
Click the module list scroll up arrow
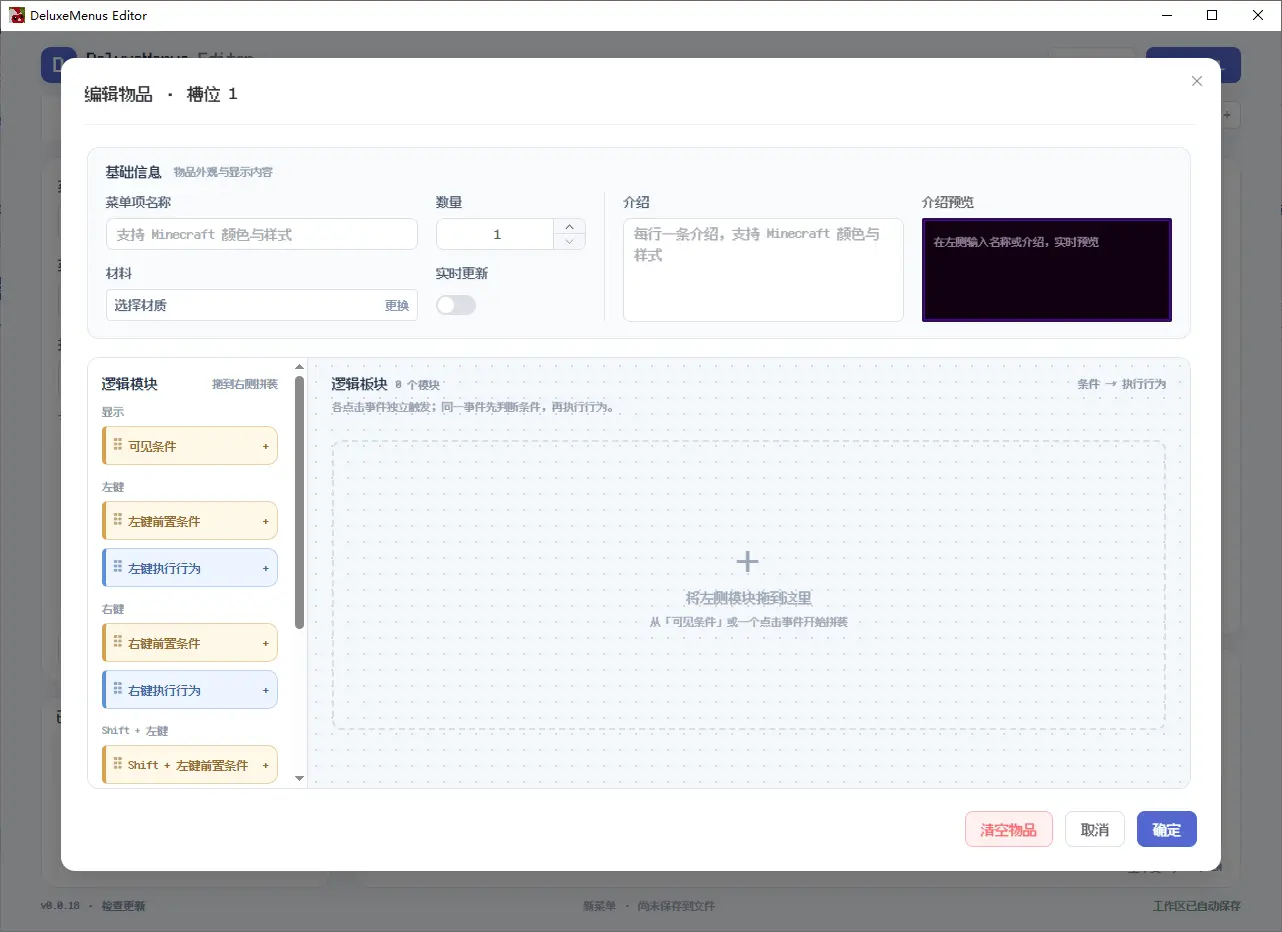click(300, 367)
